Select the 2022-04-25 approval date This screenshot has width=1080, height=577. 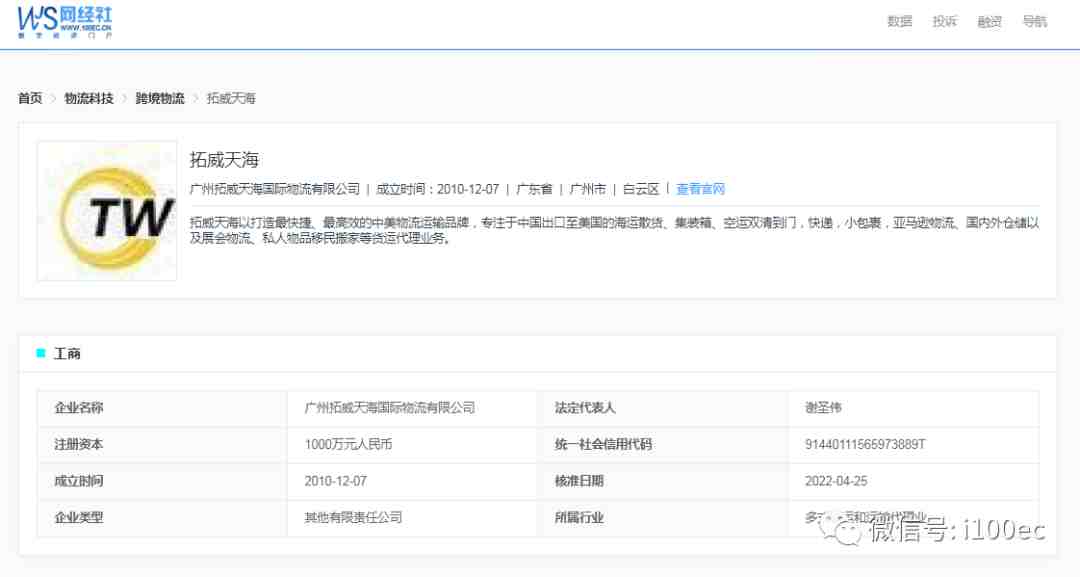[x=913, y=481]
